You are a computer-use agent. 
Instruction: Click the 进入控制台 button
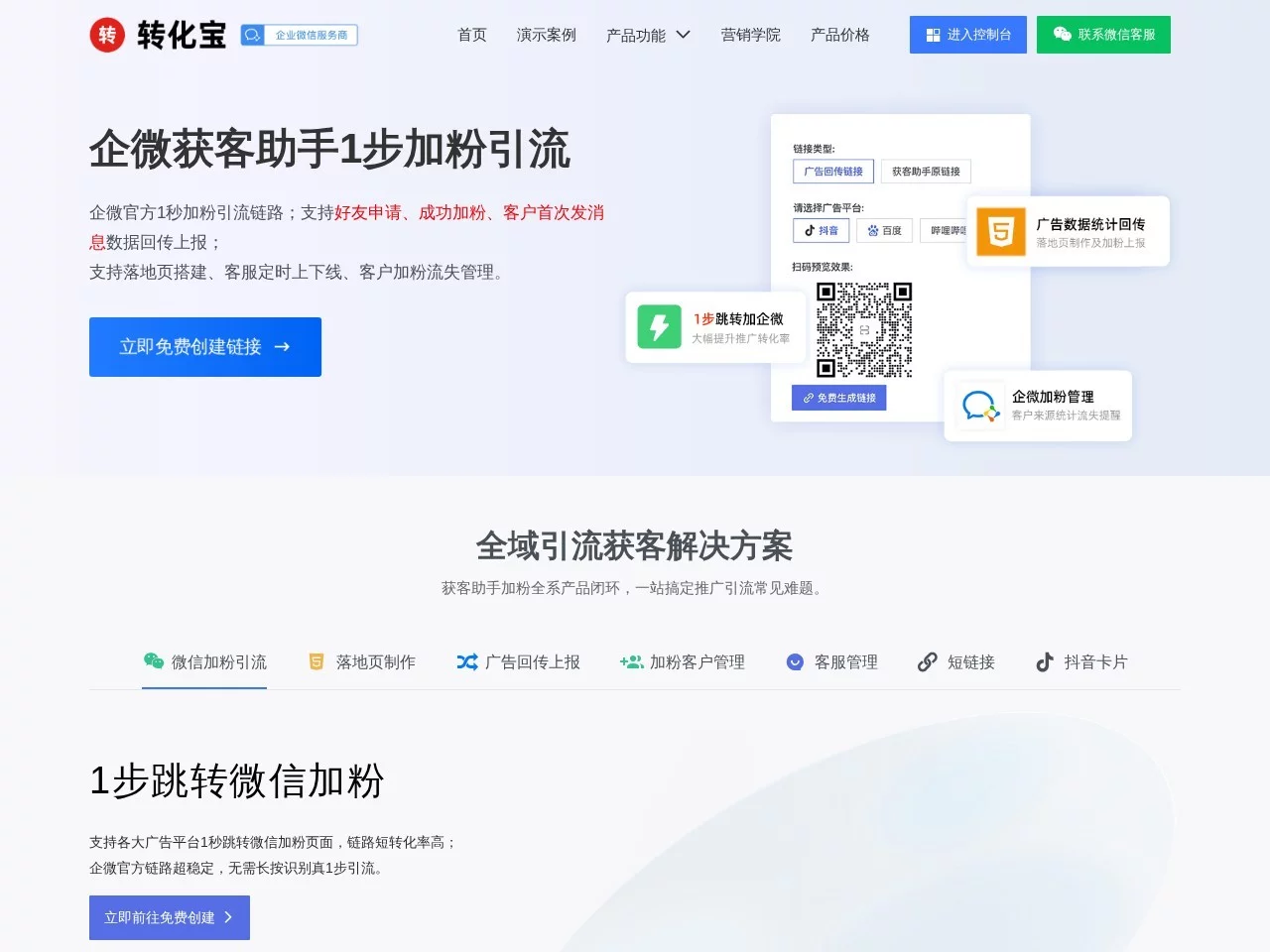click(x=968, y=35)
